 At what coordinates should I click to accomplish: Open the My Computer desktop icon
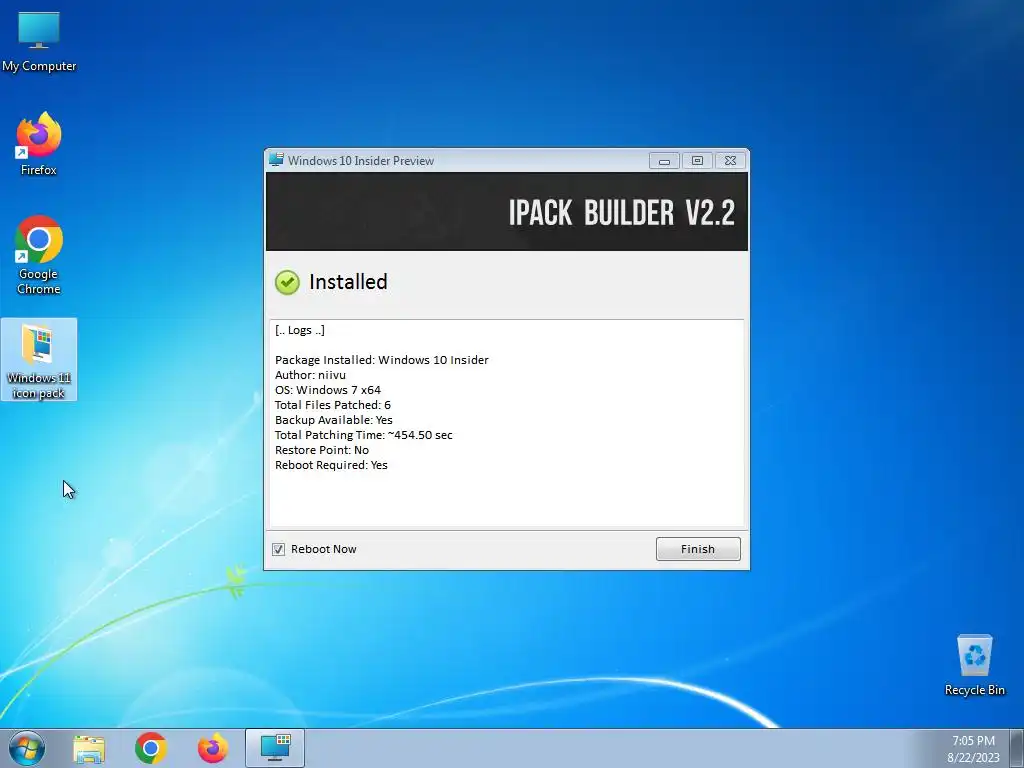pyautogui.click(x=39, y=42)
